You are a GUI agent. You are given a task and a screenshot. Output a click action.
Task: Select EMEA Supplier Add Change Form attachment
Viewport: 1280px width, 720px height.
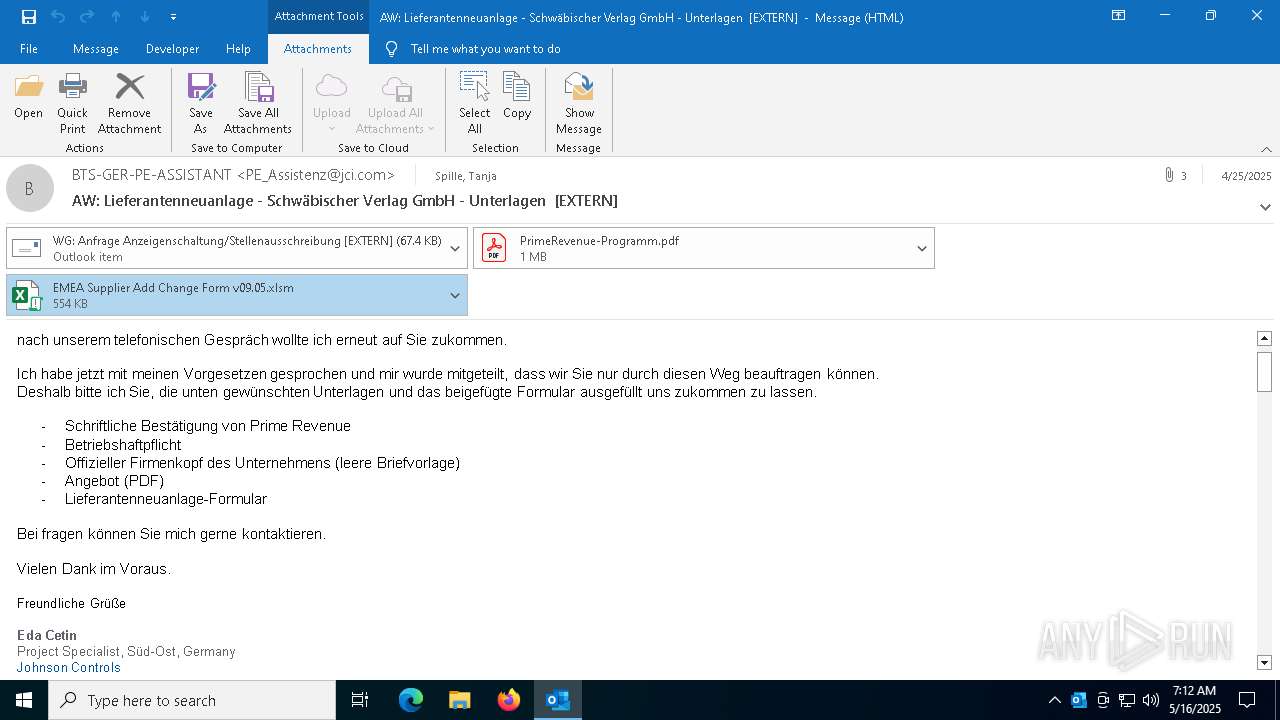[x=237, y=295]
